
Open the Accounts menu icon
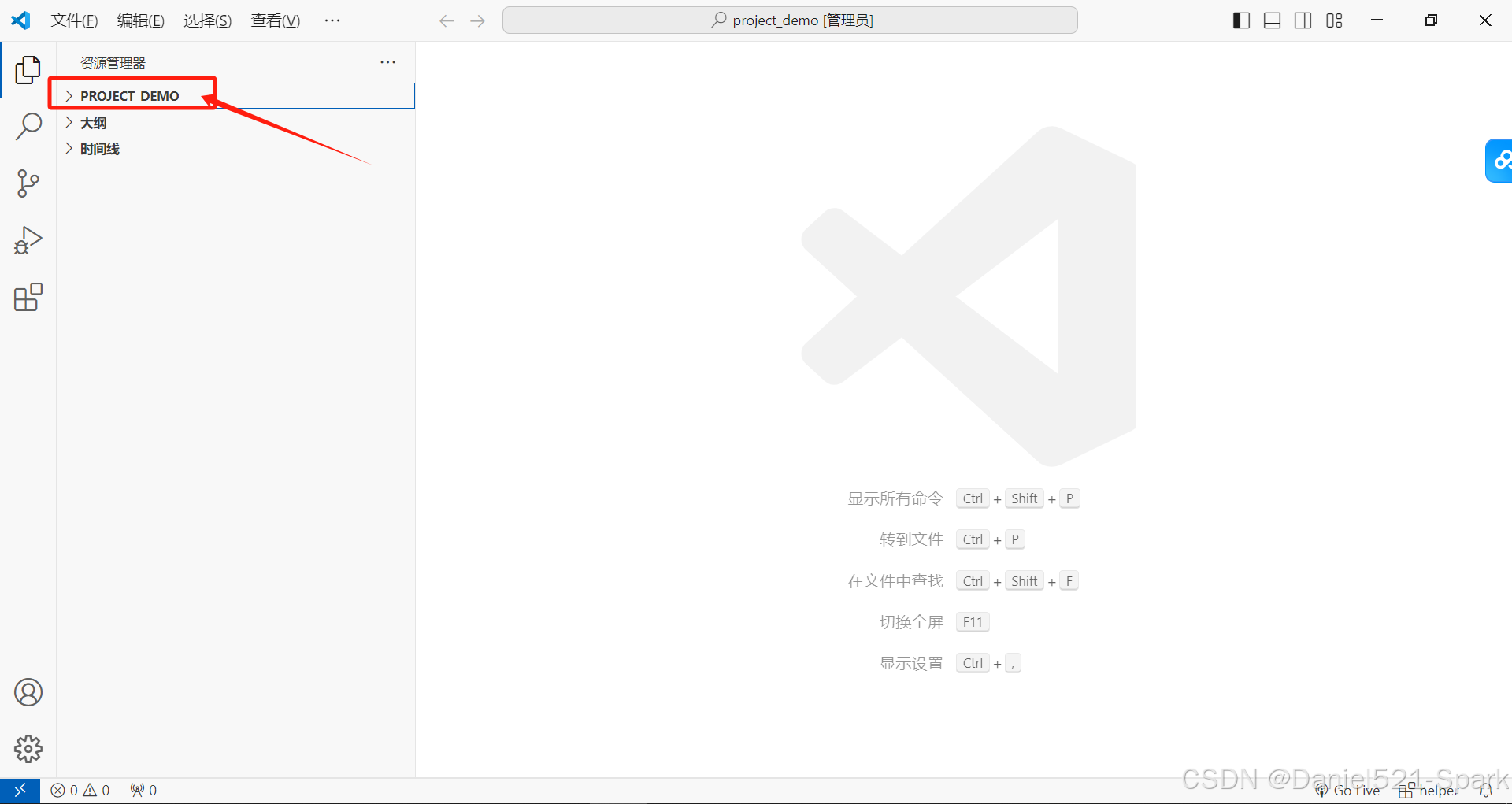(28, 692)
